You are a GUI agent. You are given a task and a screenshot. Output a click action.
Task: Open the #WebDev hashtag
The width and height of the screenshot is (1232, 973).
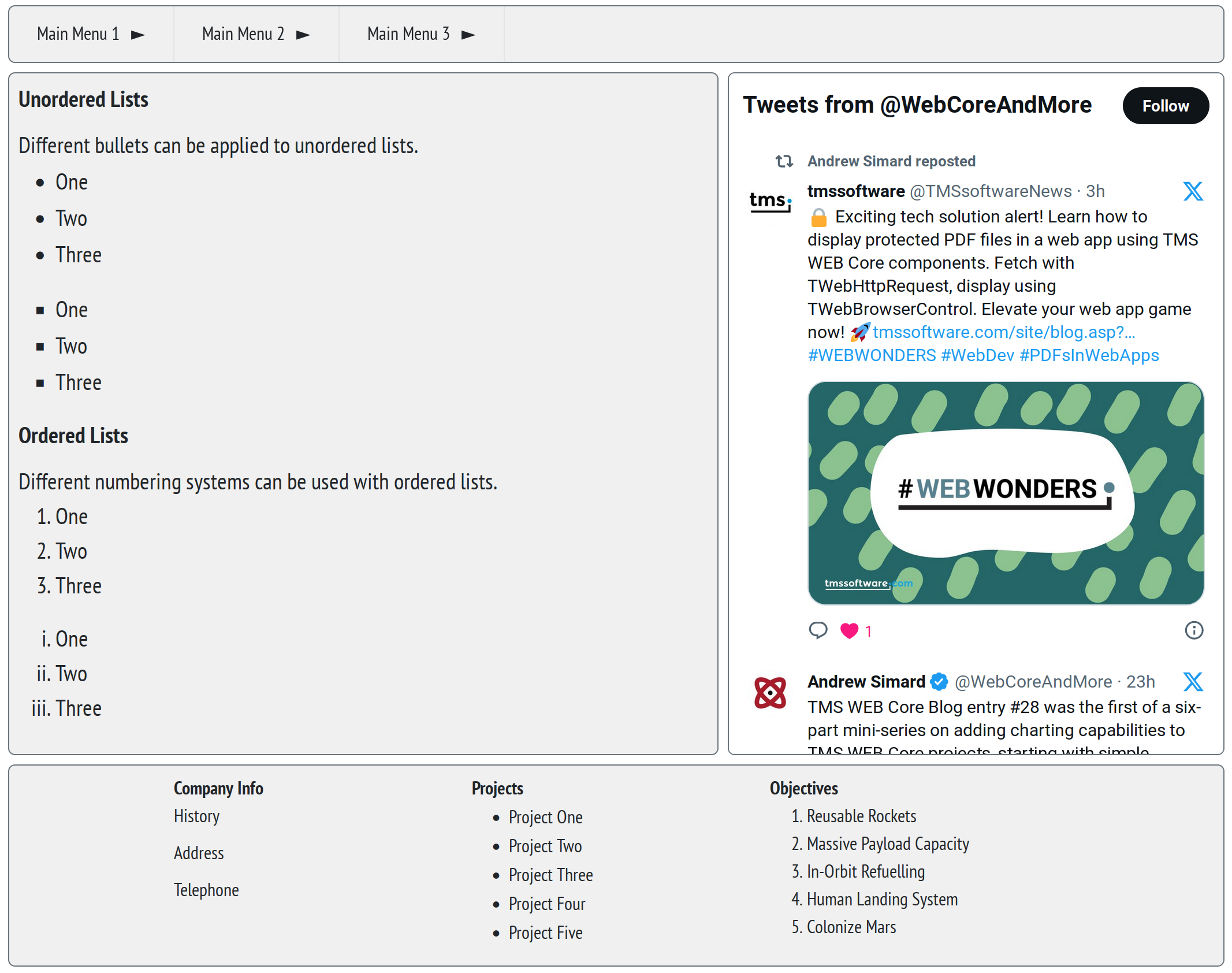tap(977, 355)
